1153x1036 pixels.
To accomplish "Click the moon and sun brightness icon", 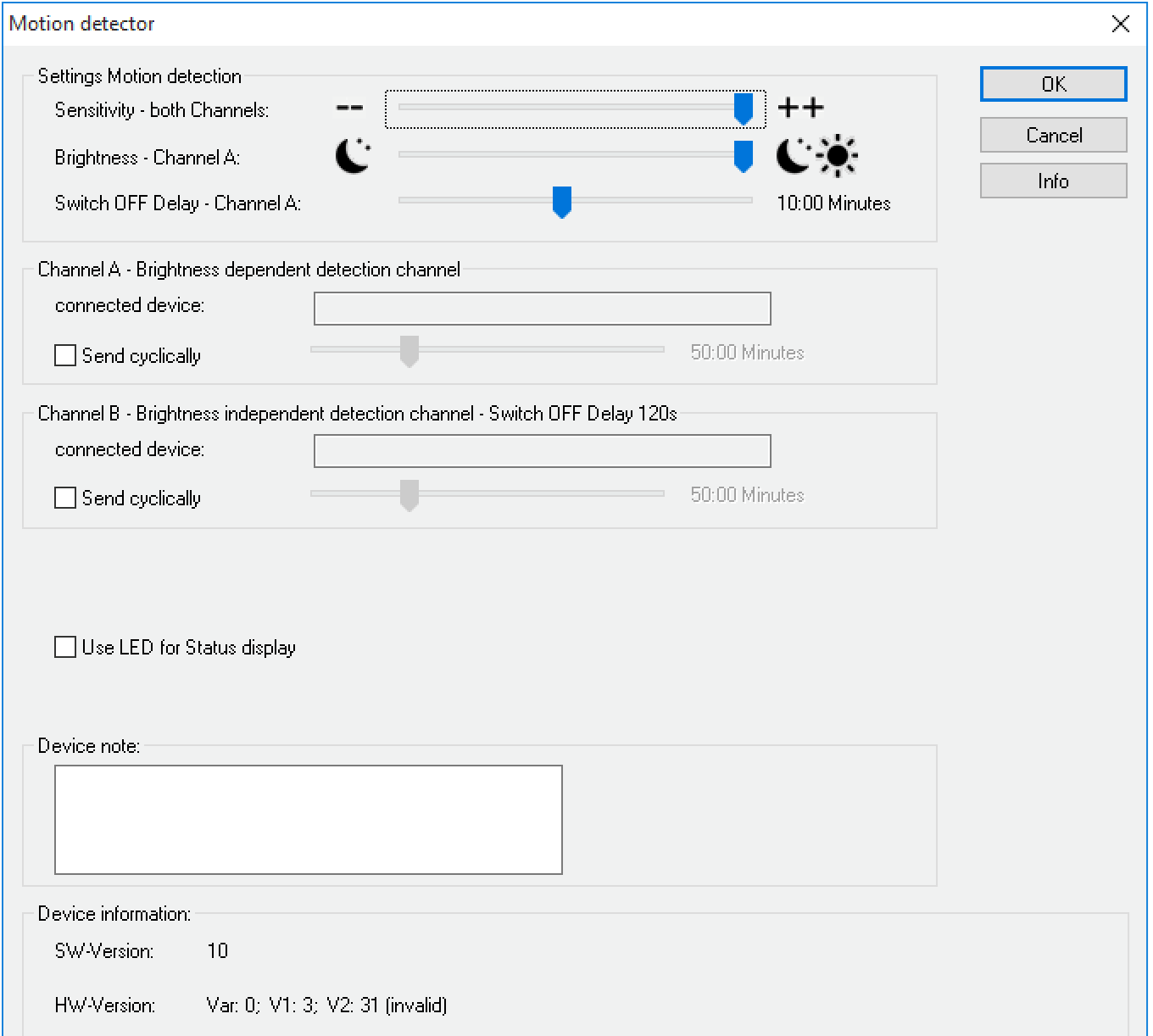I will pos(817,156).
